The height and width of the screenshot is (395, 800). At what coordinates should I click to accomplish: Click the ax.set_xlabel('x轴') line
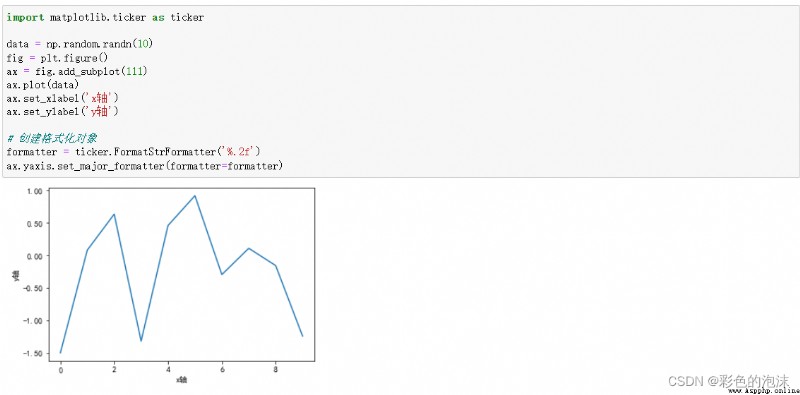62,97
